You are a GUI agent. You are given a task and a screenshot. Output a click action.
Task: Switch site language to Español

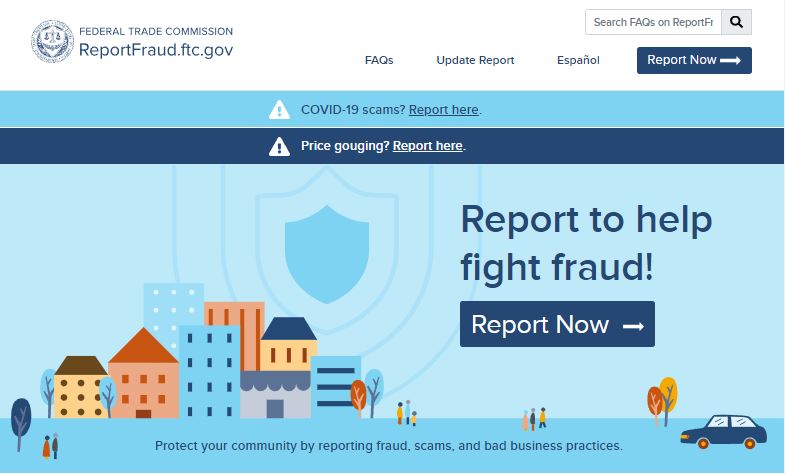[578, 60]
